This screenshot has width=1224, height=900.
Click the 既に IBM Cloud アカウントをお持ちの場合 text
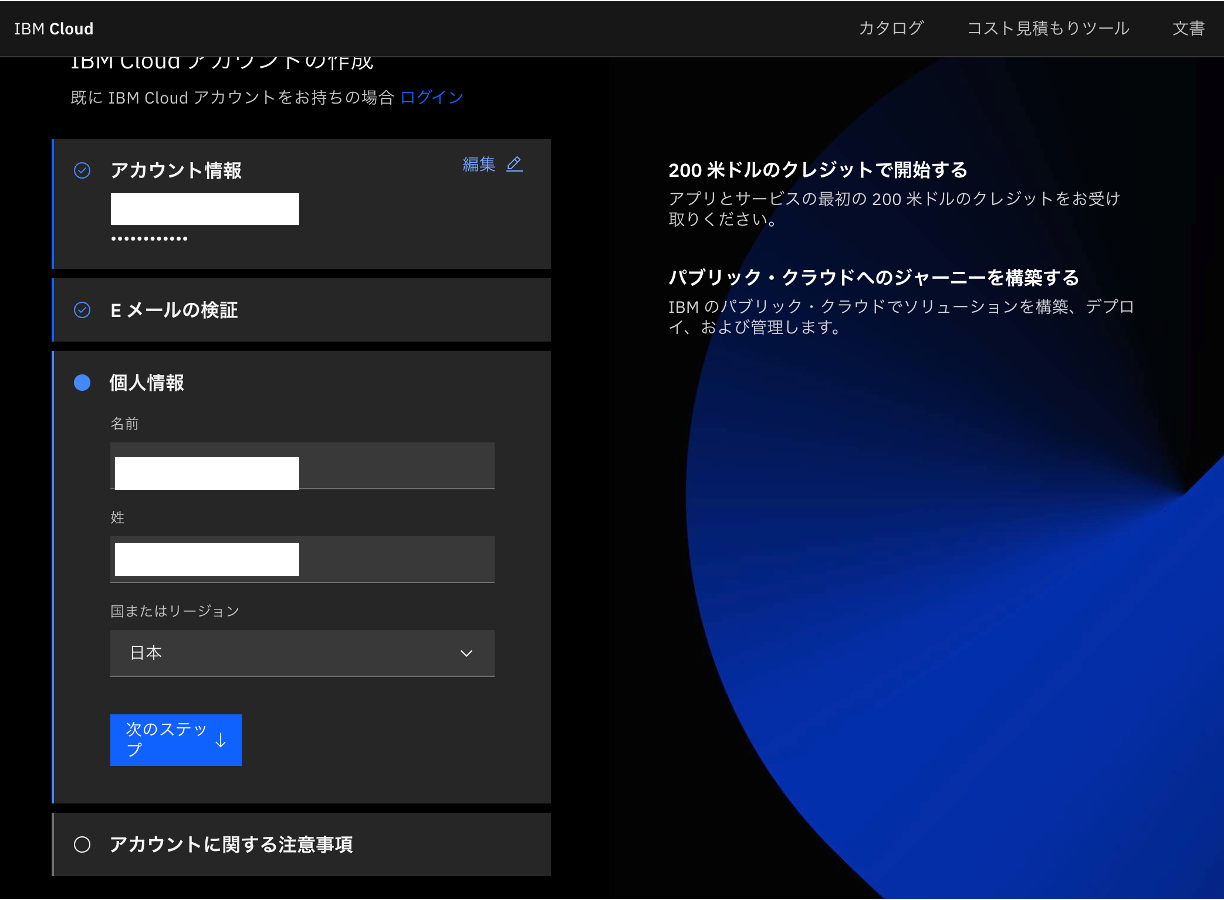point(232,97)
